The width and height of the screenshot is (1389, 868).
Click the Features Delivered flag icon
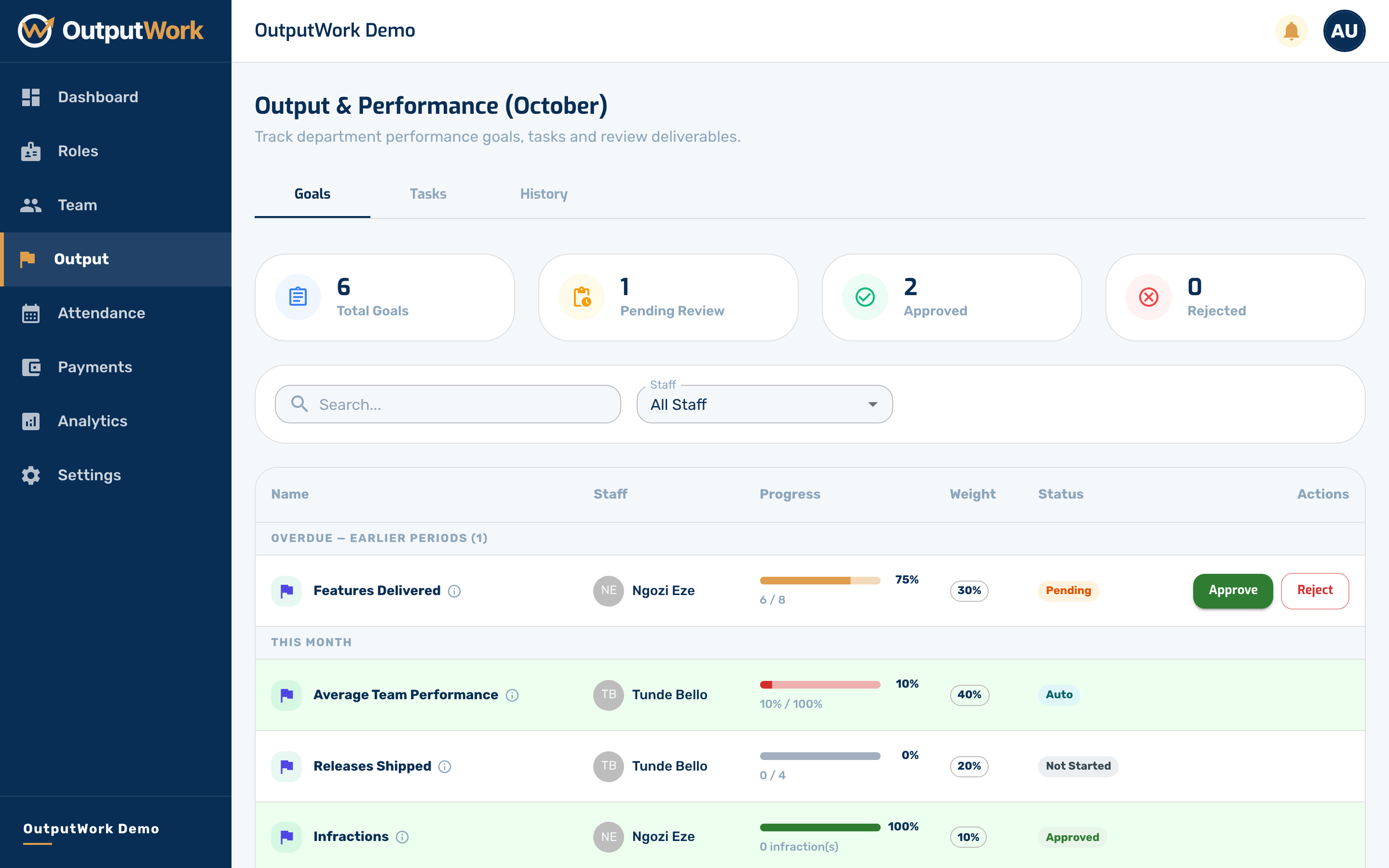[286, 591]
